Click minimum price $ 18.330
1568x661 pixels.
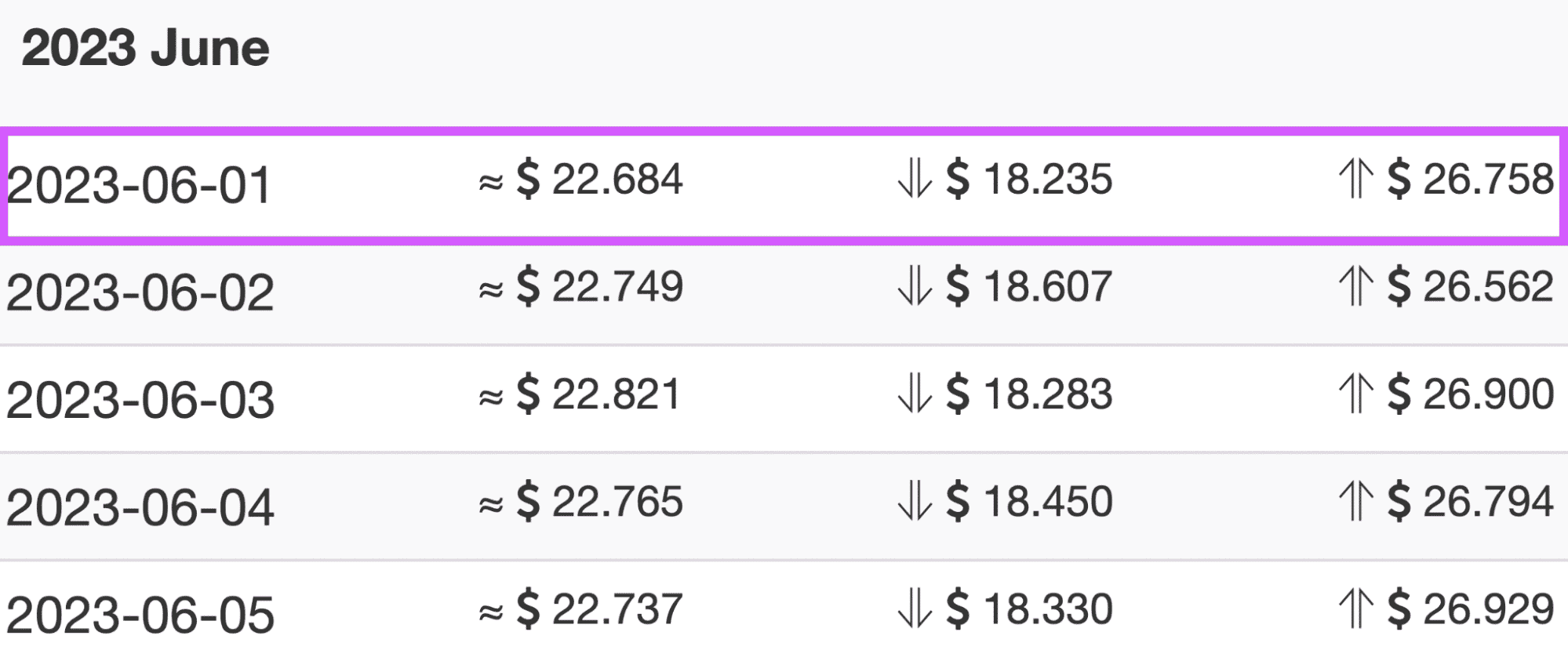pos(1029,609)
